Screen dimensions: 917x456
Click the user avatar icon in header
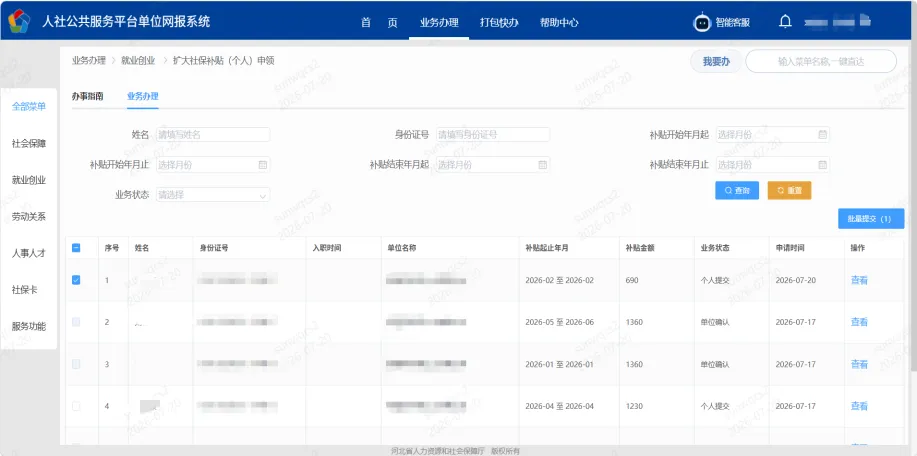pyautogui.click(x=865, y=21)
